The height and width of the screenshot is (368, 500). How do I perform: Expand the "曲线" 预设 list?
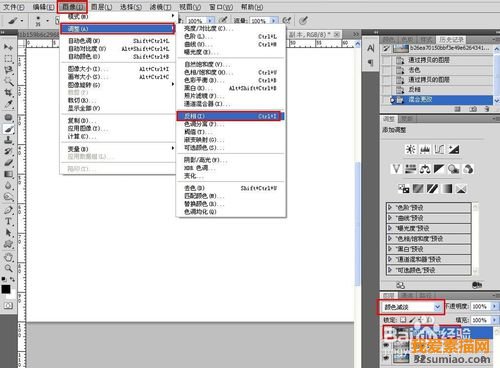pos(390,218)
